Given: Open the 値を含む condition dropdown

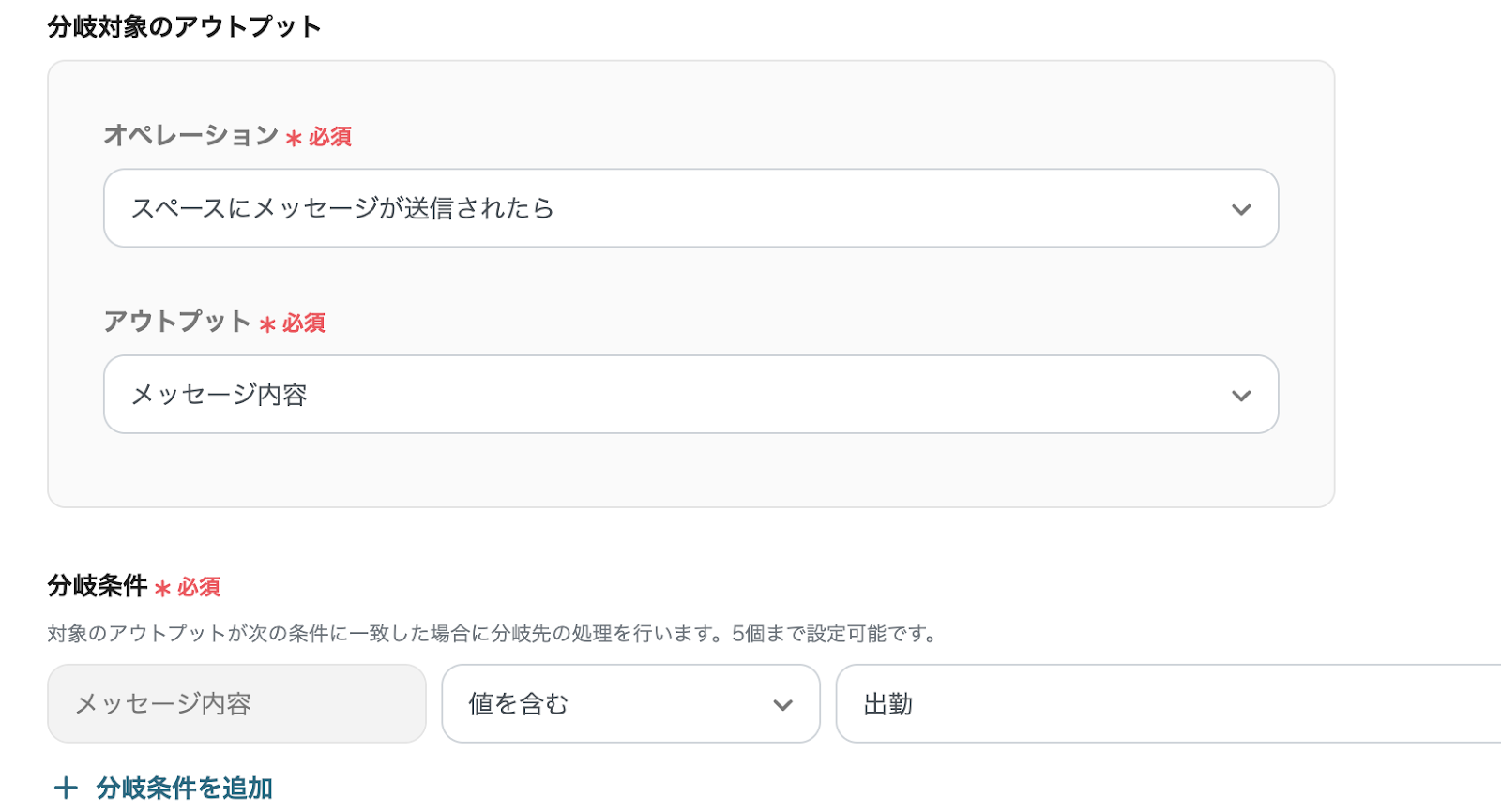Looking at the screenshot, I should coord(610,704).
